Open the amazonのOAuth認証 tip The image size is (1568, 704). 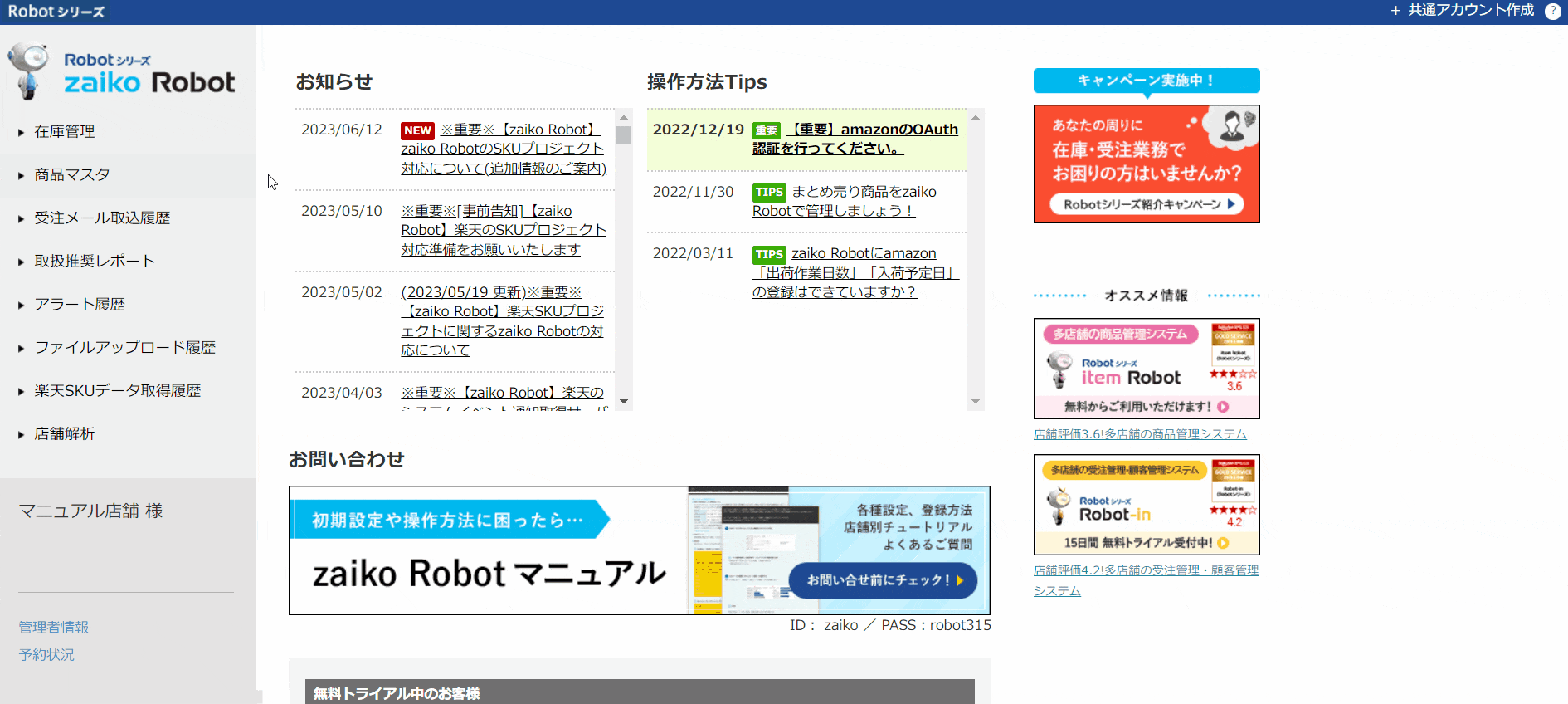855,139
